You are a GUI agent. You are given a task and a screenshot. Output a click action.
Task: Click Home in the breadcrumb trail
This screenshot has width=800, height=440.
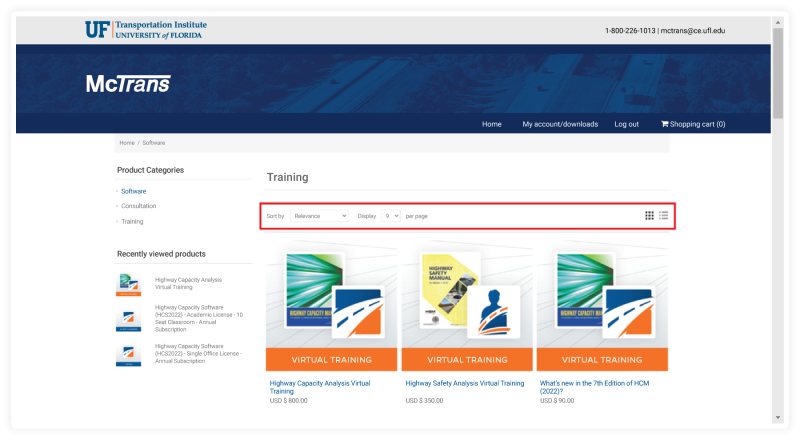(x=127, y=143)
